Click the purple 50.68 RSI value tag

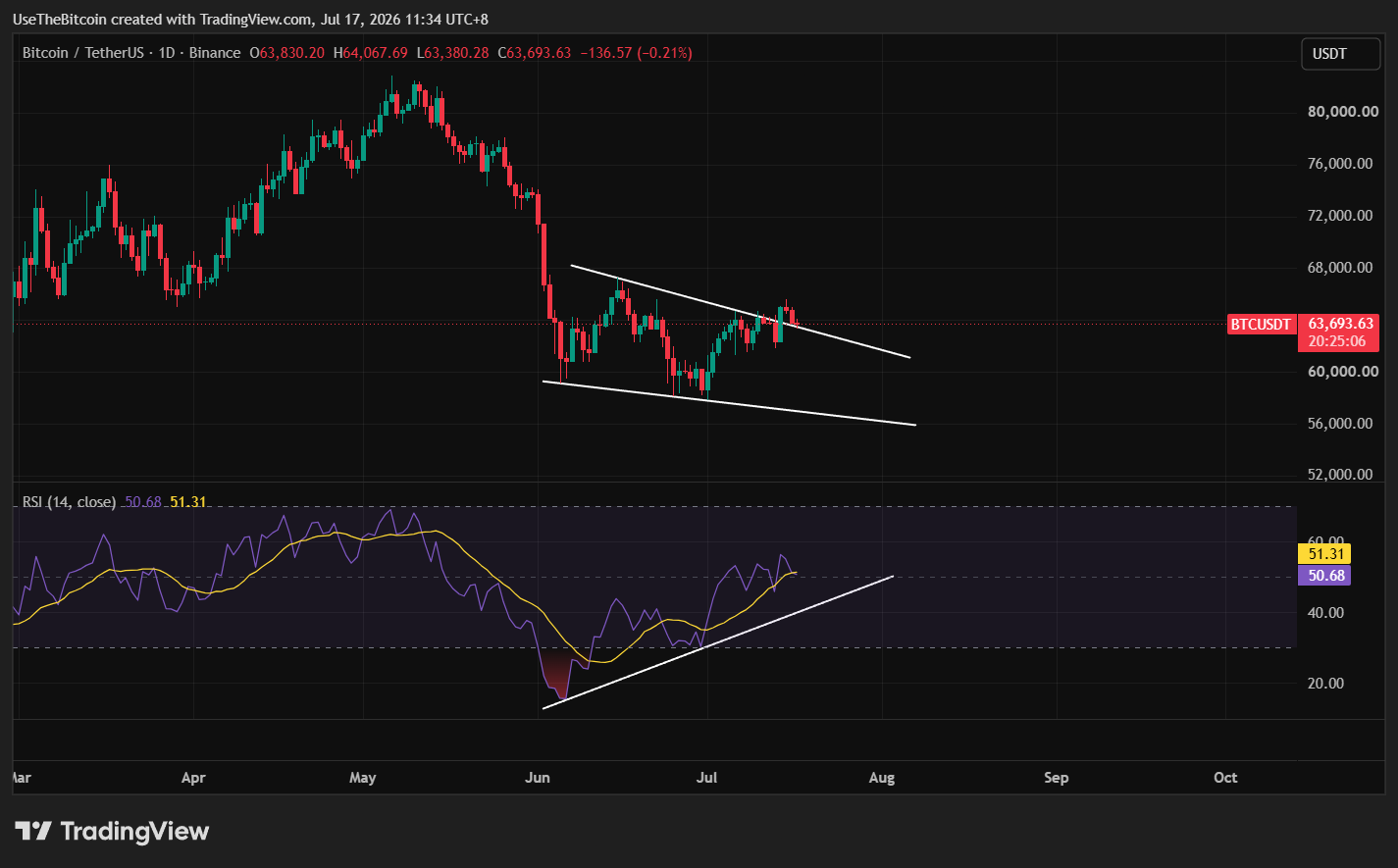1323,576
